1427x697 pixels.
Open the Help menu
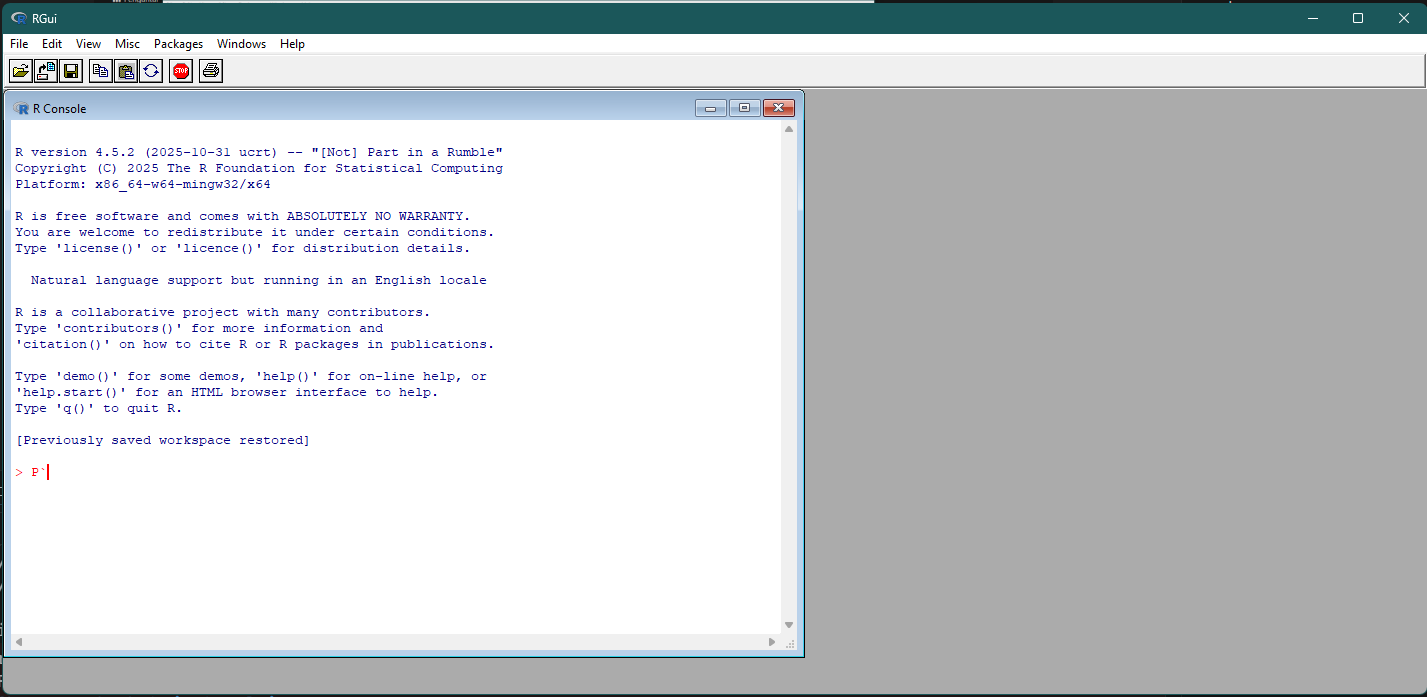tap(292, 43)
